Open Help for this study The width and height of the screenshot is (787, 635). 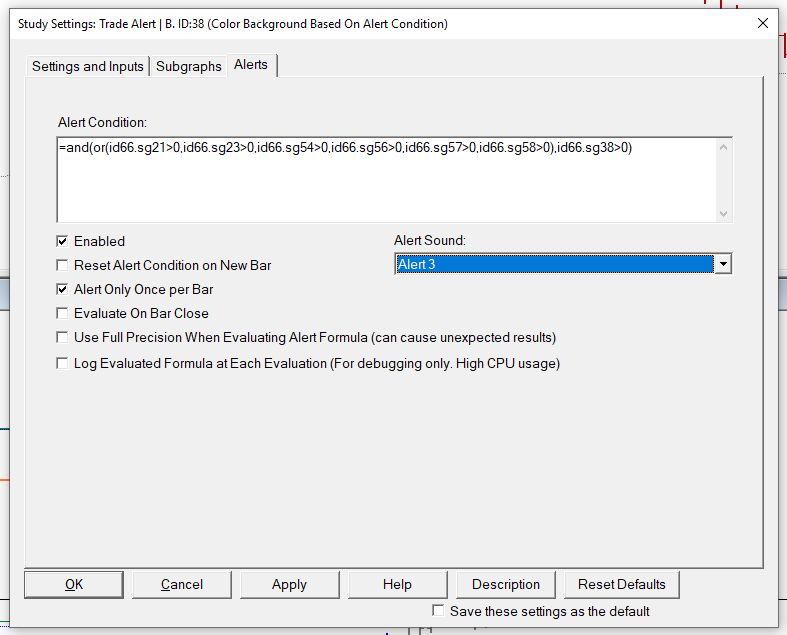pyautogui.click(x=397, y=584)
